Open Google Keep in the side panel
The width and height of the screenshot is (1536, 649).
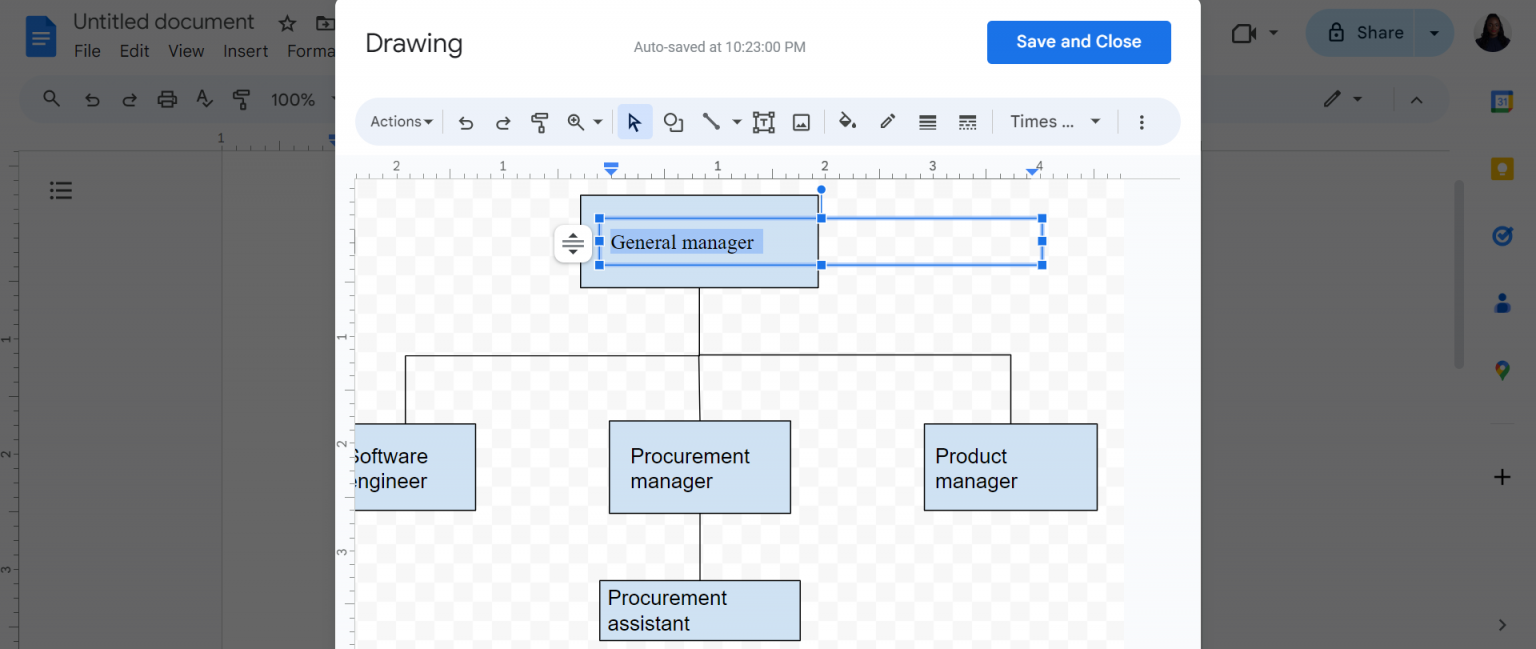pyautogui.click(x=1502, y=168)
